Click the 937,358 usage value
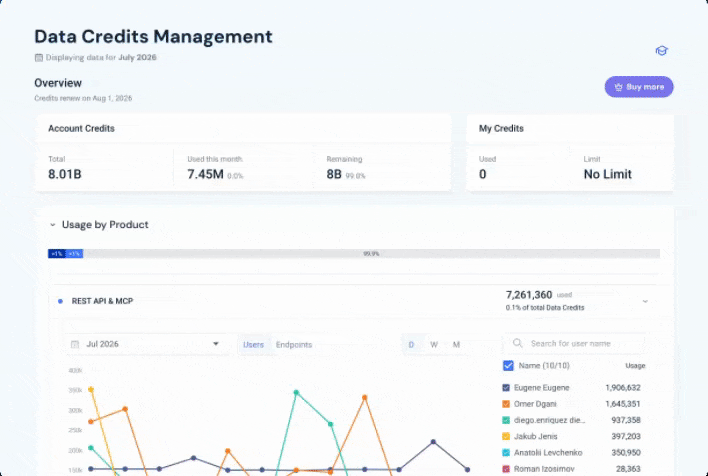The width and height of the screenshot is (708, 476). click(x=626, y=420)
